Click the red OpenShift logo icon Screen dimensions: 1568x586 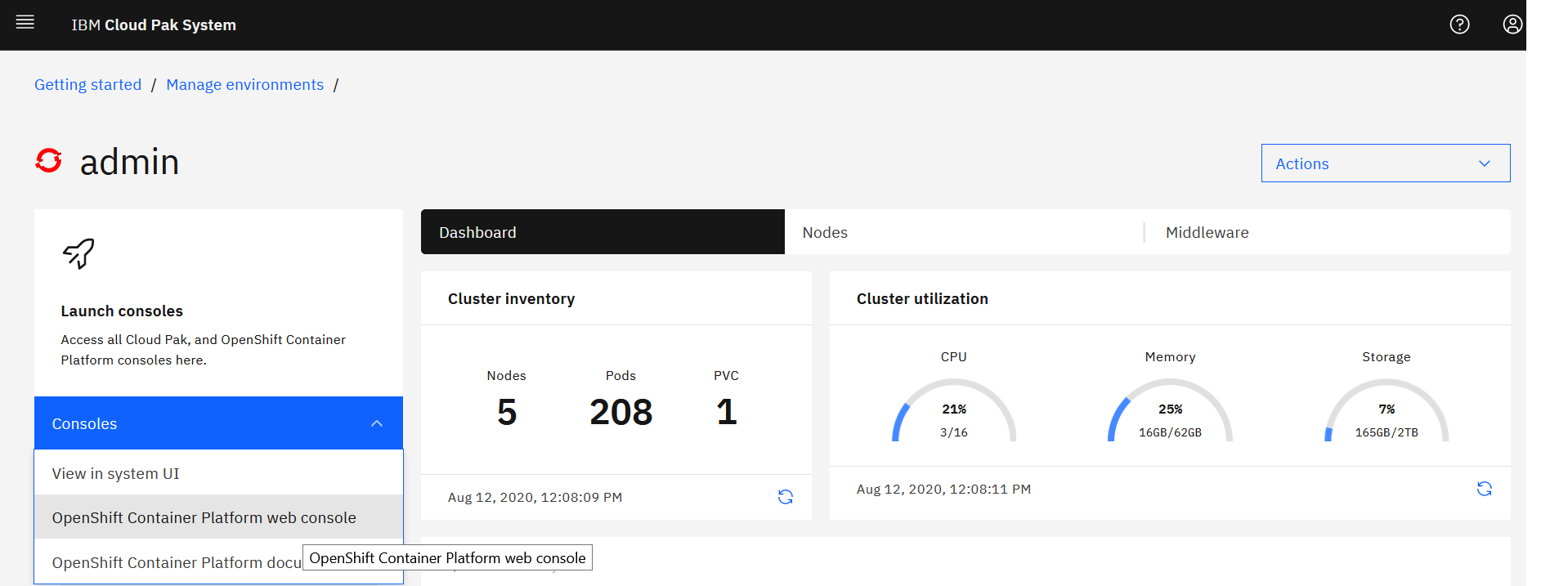(49, 160)
